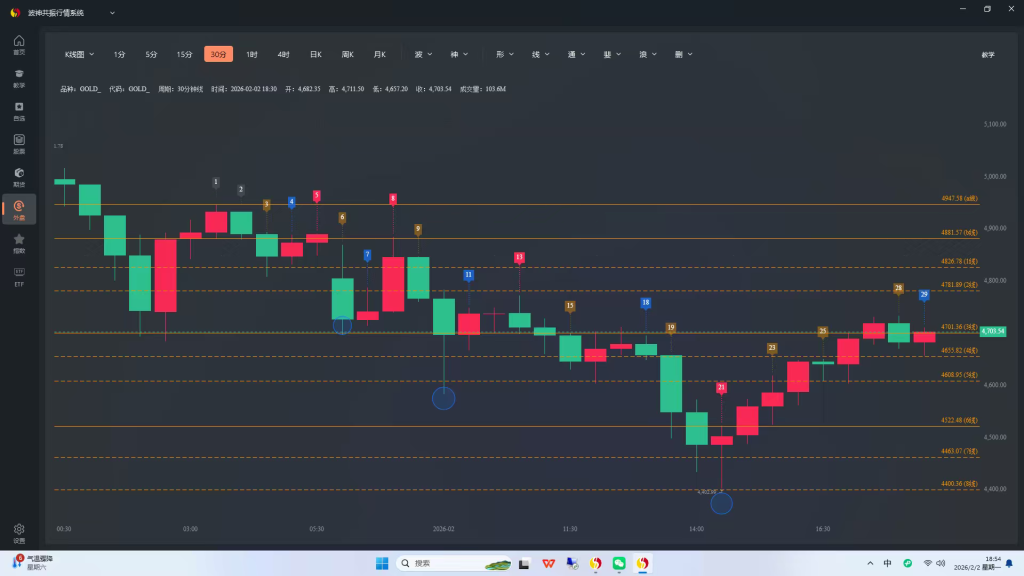Select the 外盘 dollar coin sidebar icon
1024x576 pixels.
click(19, 209)
